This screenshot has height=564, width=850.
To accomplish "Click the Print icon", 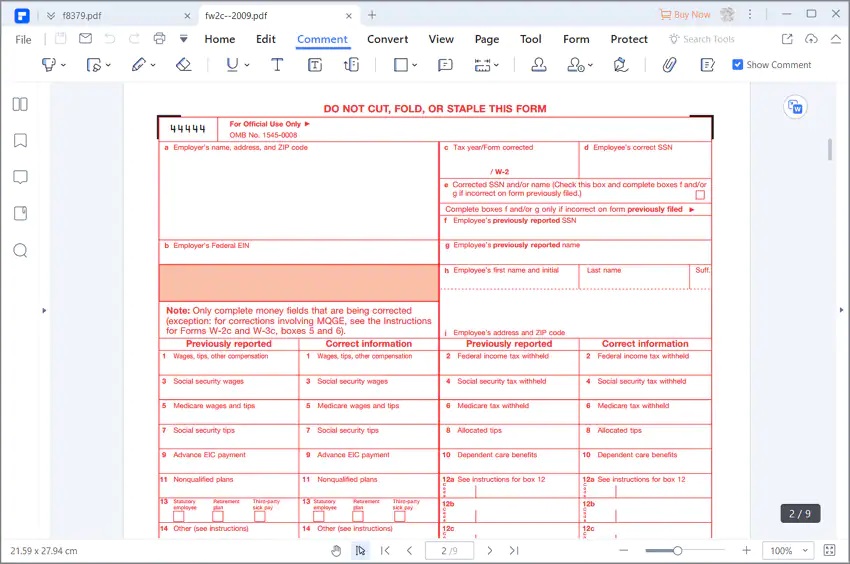I will click(159, 39).
